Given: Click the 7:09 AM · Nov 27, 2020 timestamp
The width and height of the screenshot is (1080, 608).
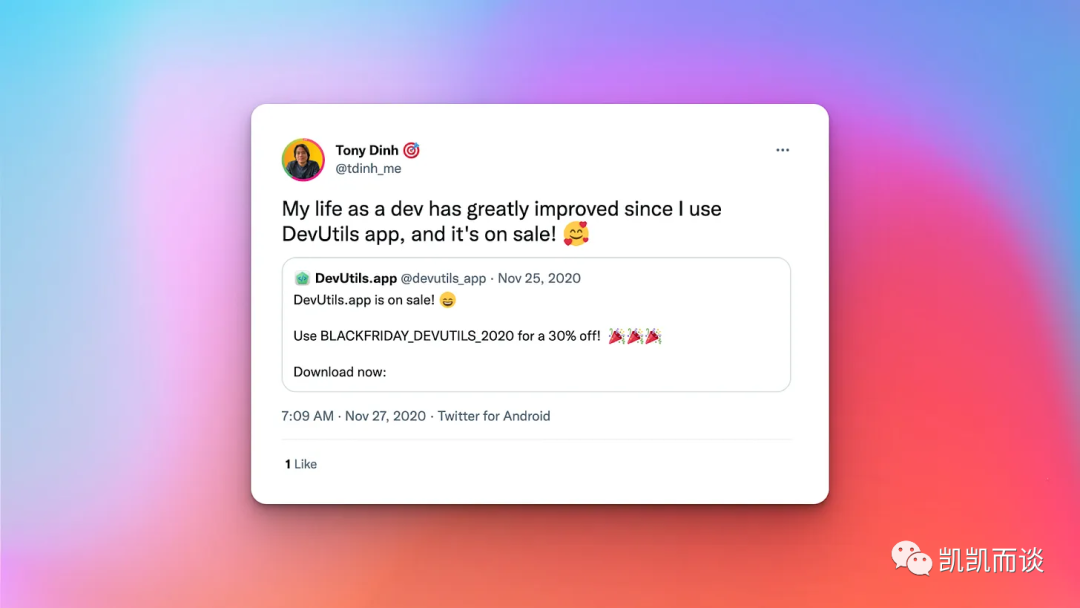Looking at the screenshot, I should click(x=353, y=416).
